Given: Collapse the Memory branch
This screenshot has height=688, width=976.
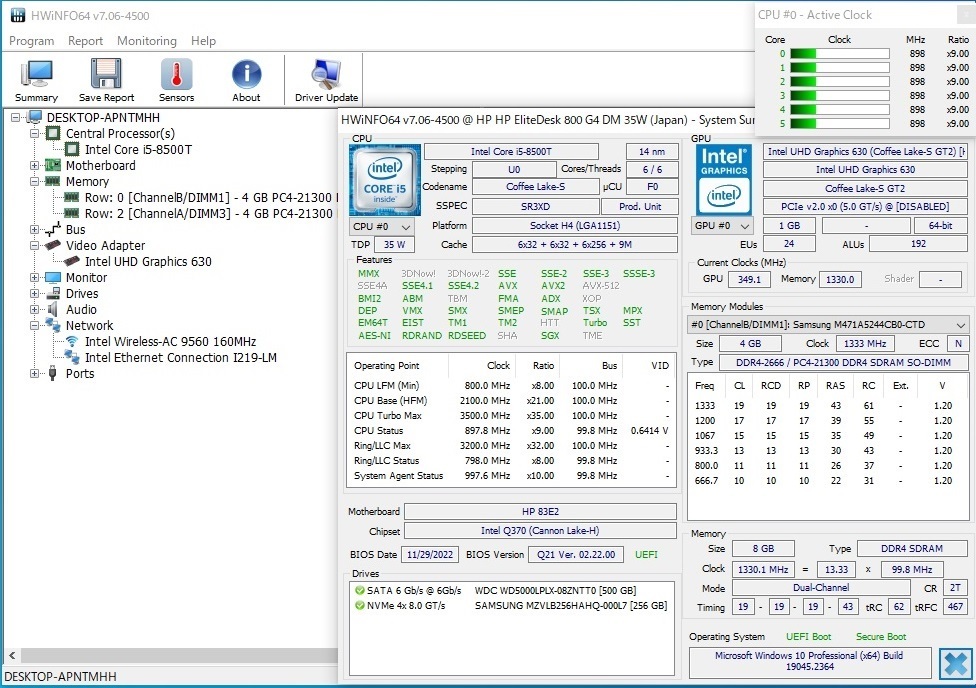Looking at the screenshot, I should click(x=34, y=181).
